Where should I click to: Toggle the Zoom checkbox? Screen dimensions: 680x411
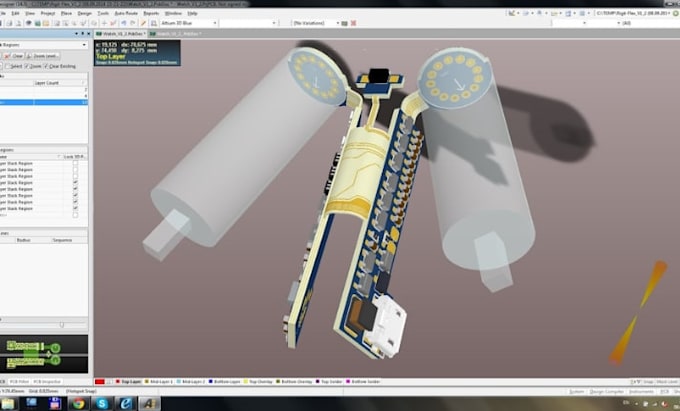click(x=26, y=66)
